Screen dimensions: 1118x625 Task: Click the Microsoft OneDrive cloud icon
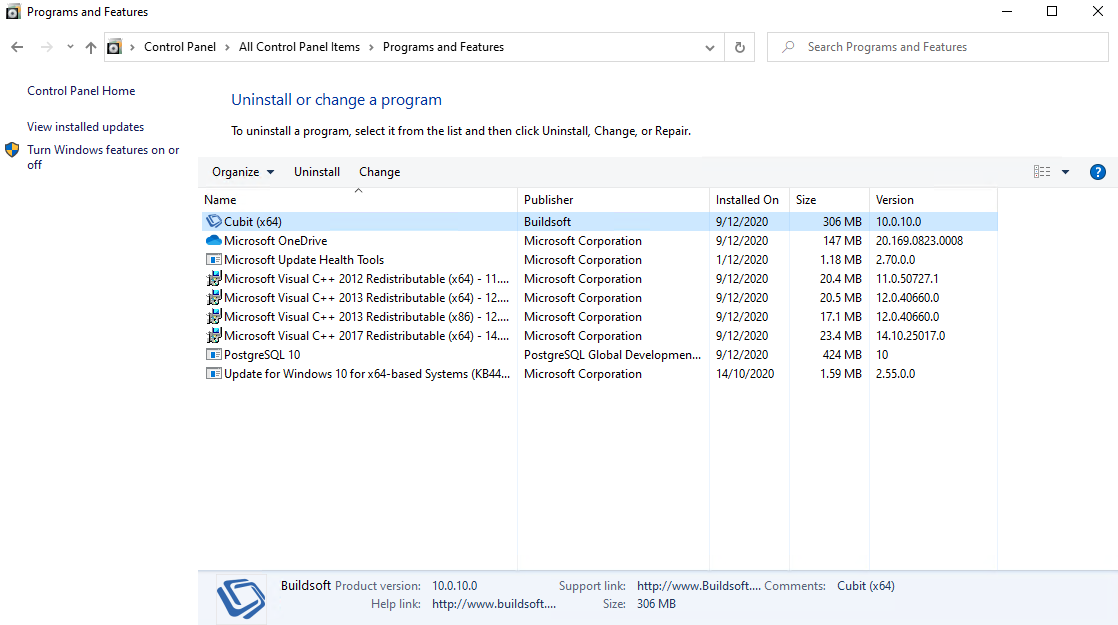coord(213,241)
